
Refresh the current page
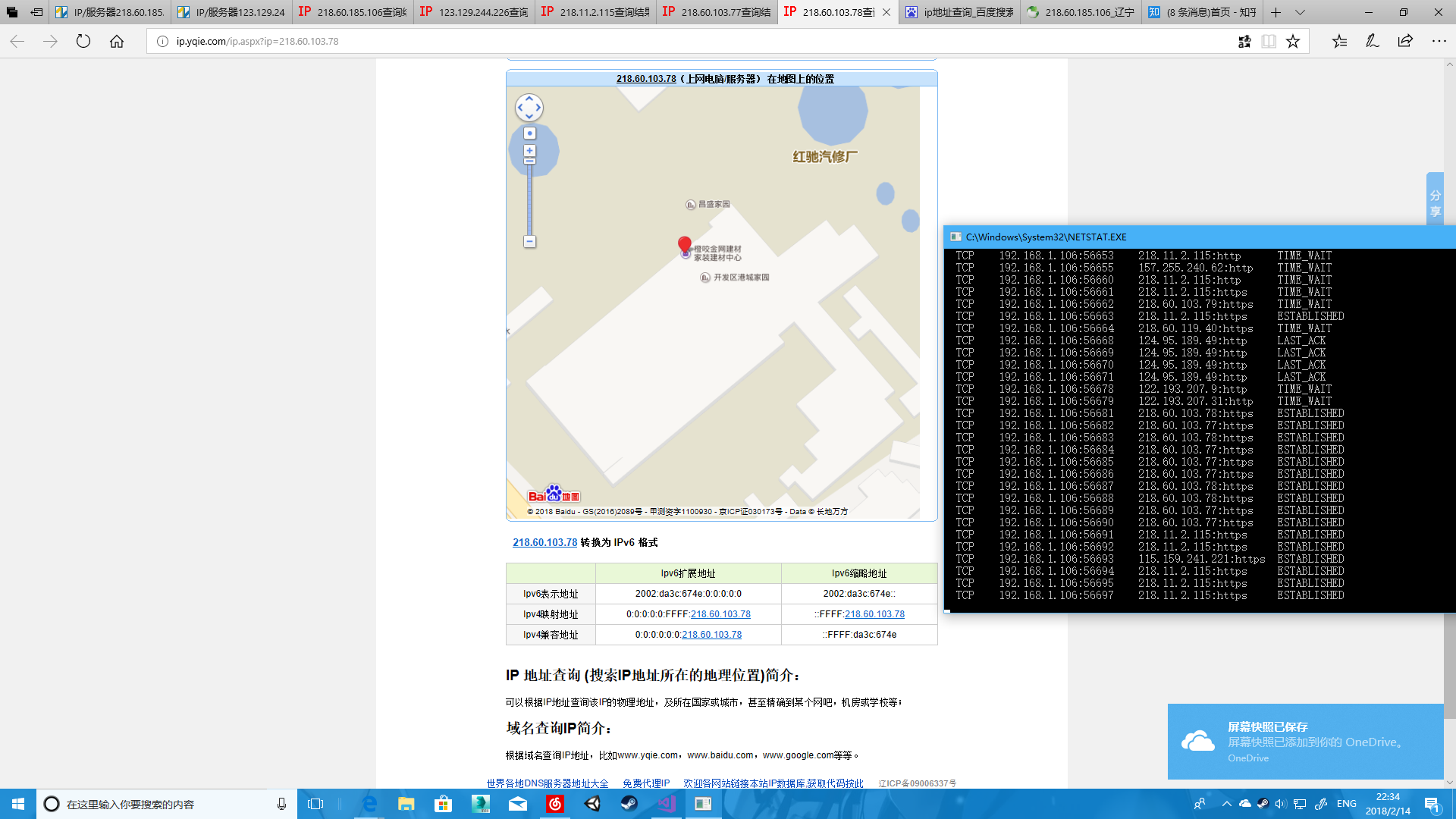click(x=83, y=42)
